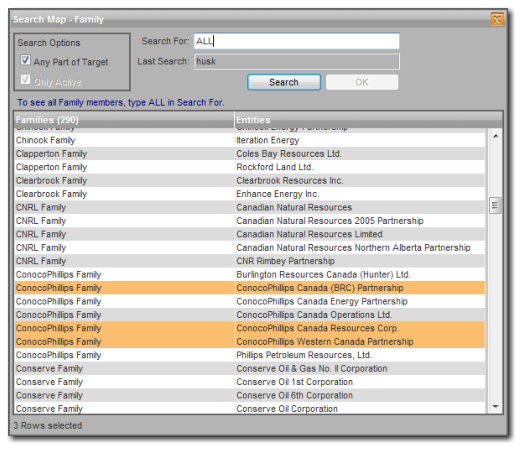Click the scrollbar up arrow
Viewport: 523px width, 451px height.
coord(495,136)
